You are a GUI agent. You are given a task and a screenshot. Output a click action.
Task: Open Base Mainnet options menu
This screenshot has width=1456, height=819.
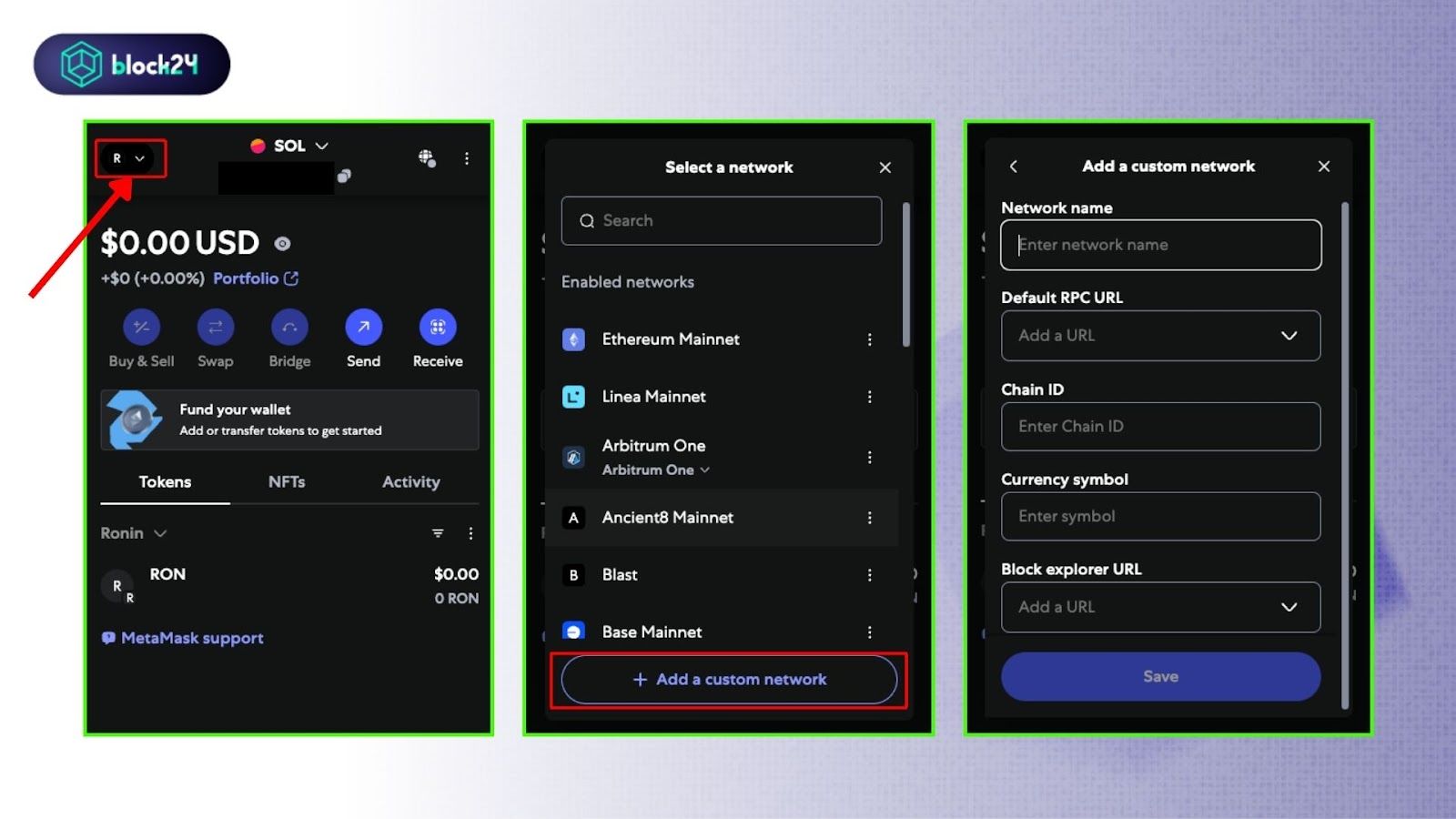870,632
